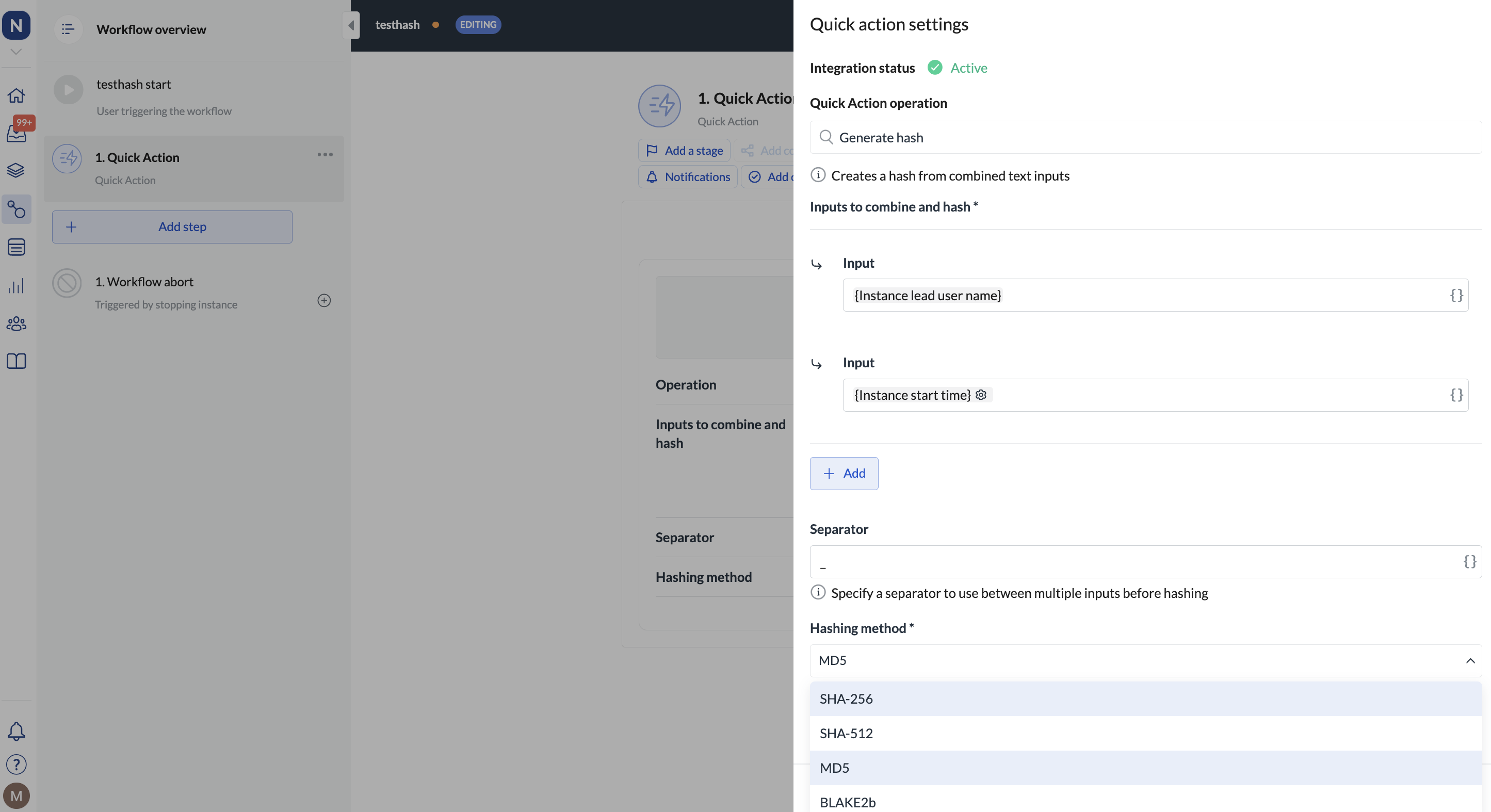Open the book documentation icon

[x=16, y=361]
